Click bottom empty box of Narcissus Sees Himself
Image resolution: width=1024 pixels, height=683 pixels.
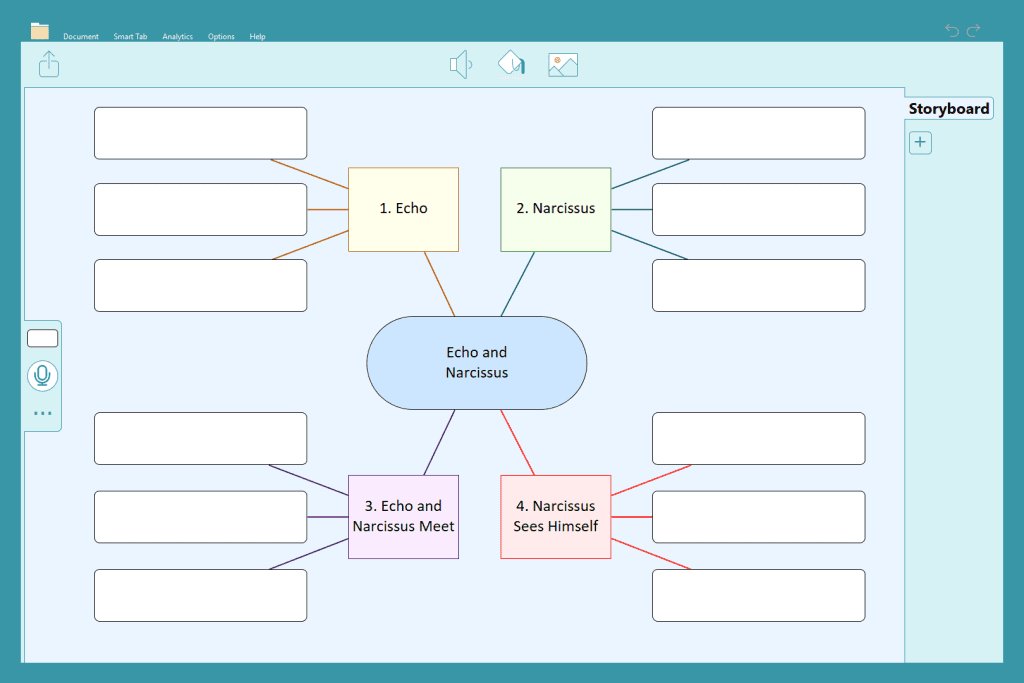pyautogui.click(x=759, y=596)
